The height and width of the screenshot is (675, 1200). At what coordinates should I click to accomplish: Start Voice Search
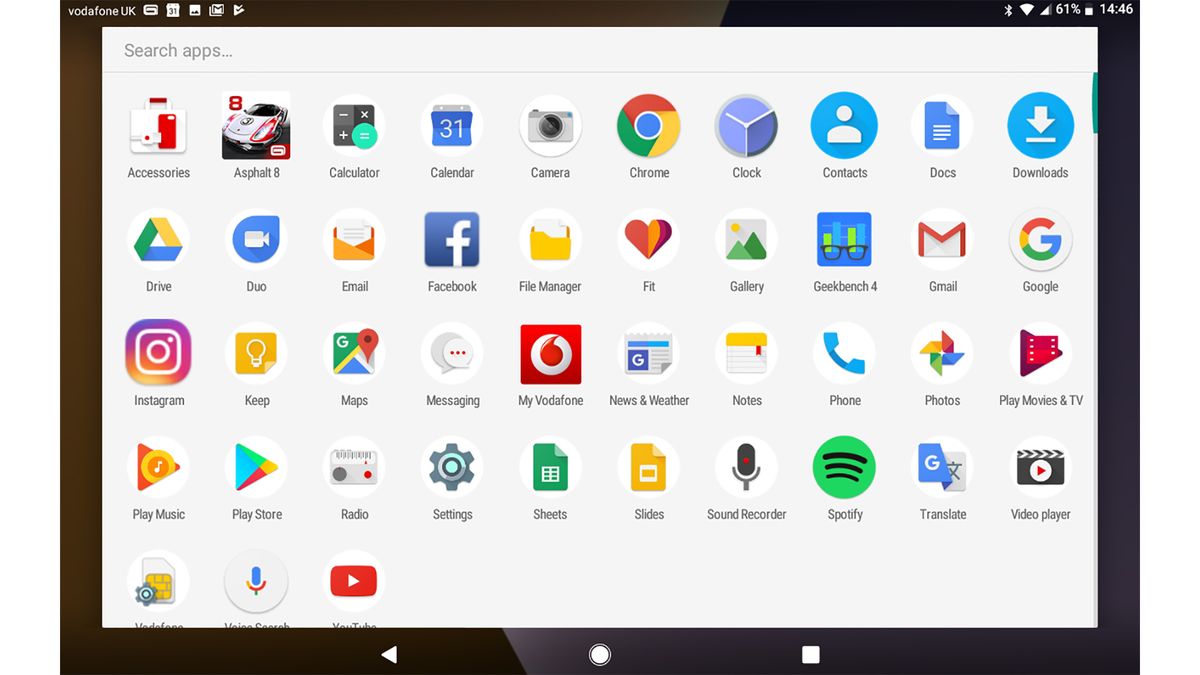tap(256, 580)
